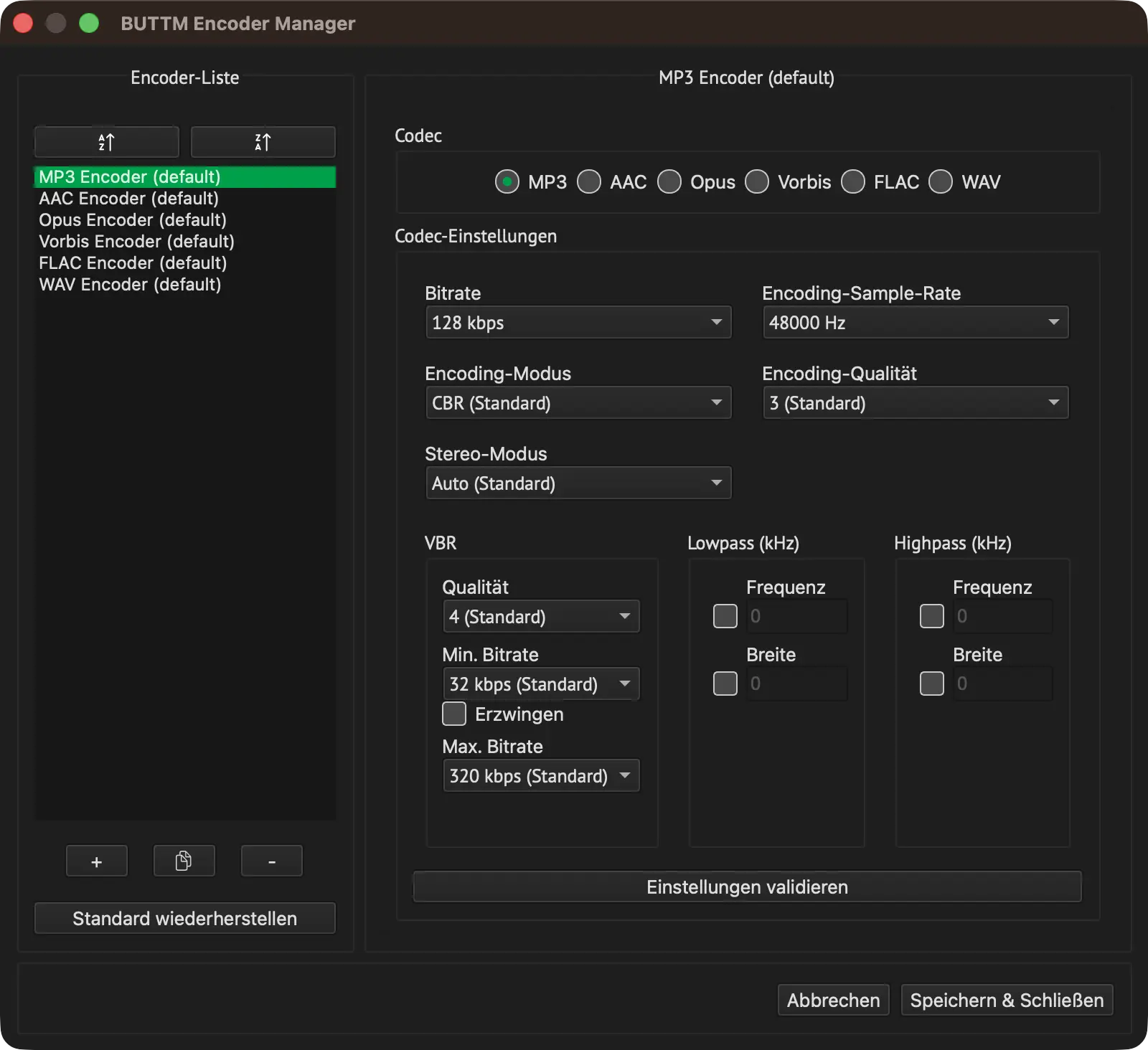
Task: Select WAV Encoder (default) in list
Action: point(185,285)
